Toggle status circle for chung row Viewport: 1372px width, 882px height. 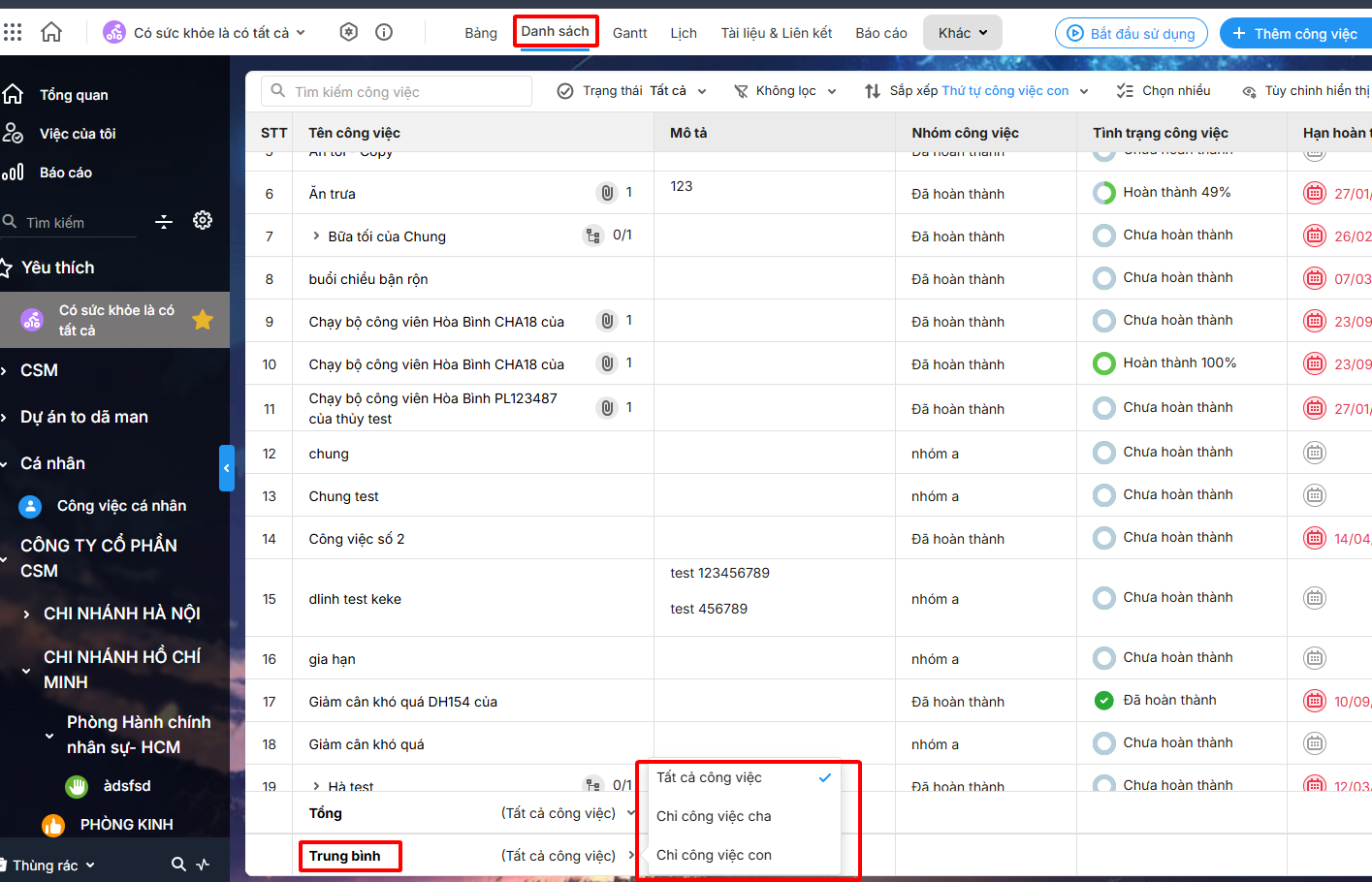[1103, 453]
